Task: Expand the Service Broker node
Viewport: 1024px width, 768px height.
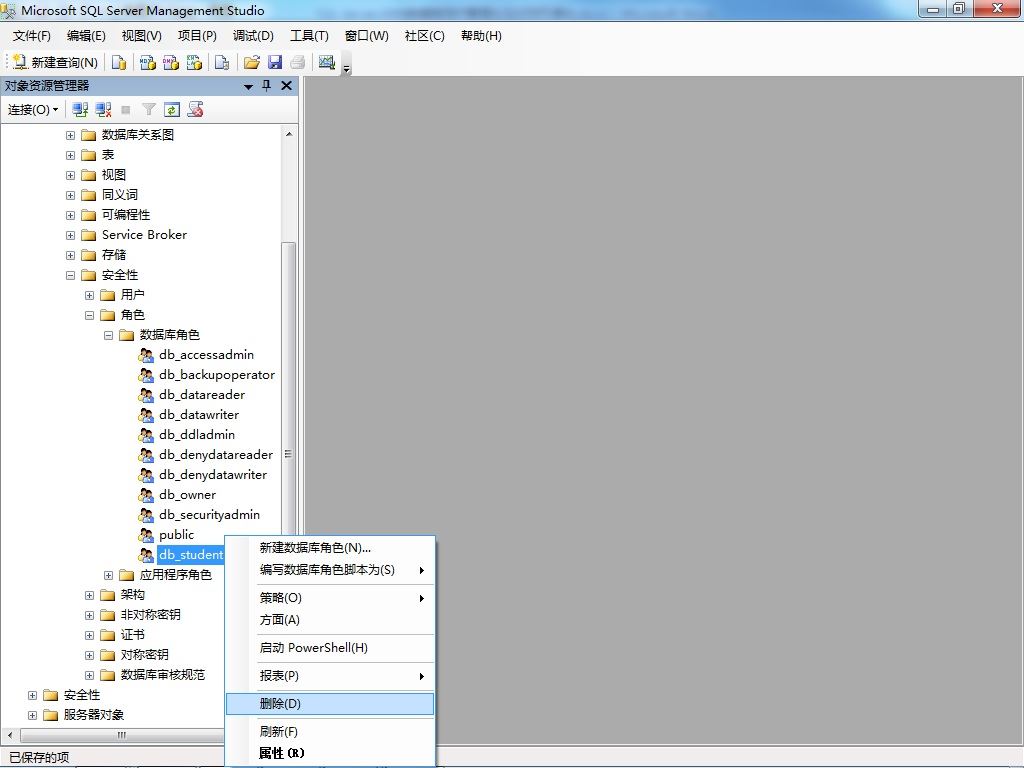Action: 71,236
